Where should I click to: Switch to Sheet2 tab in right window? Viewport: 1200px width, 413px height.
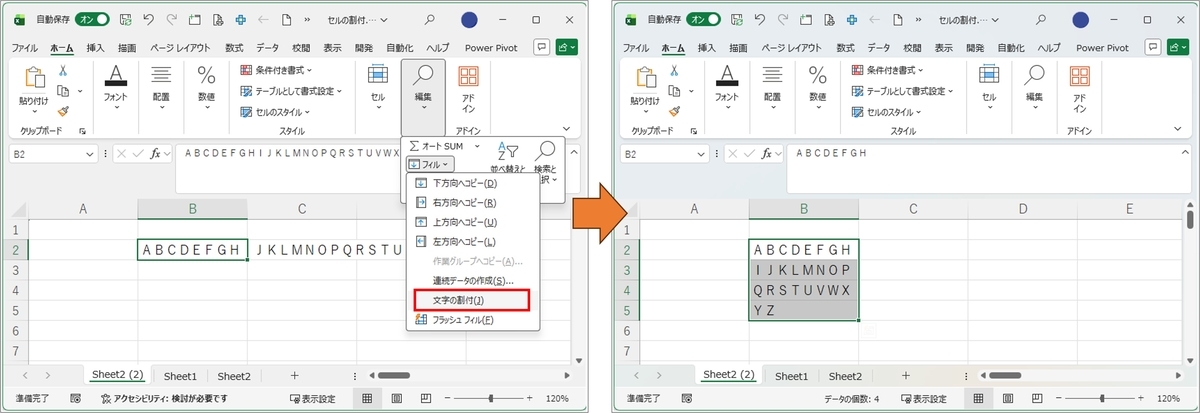845,376
